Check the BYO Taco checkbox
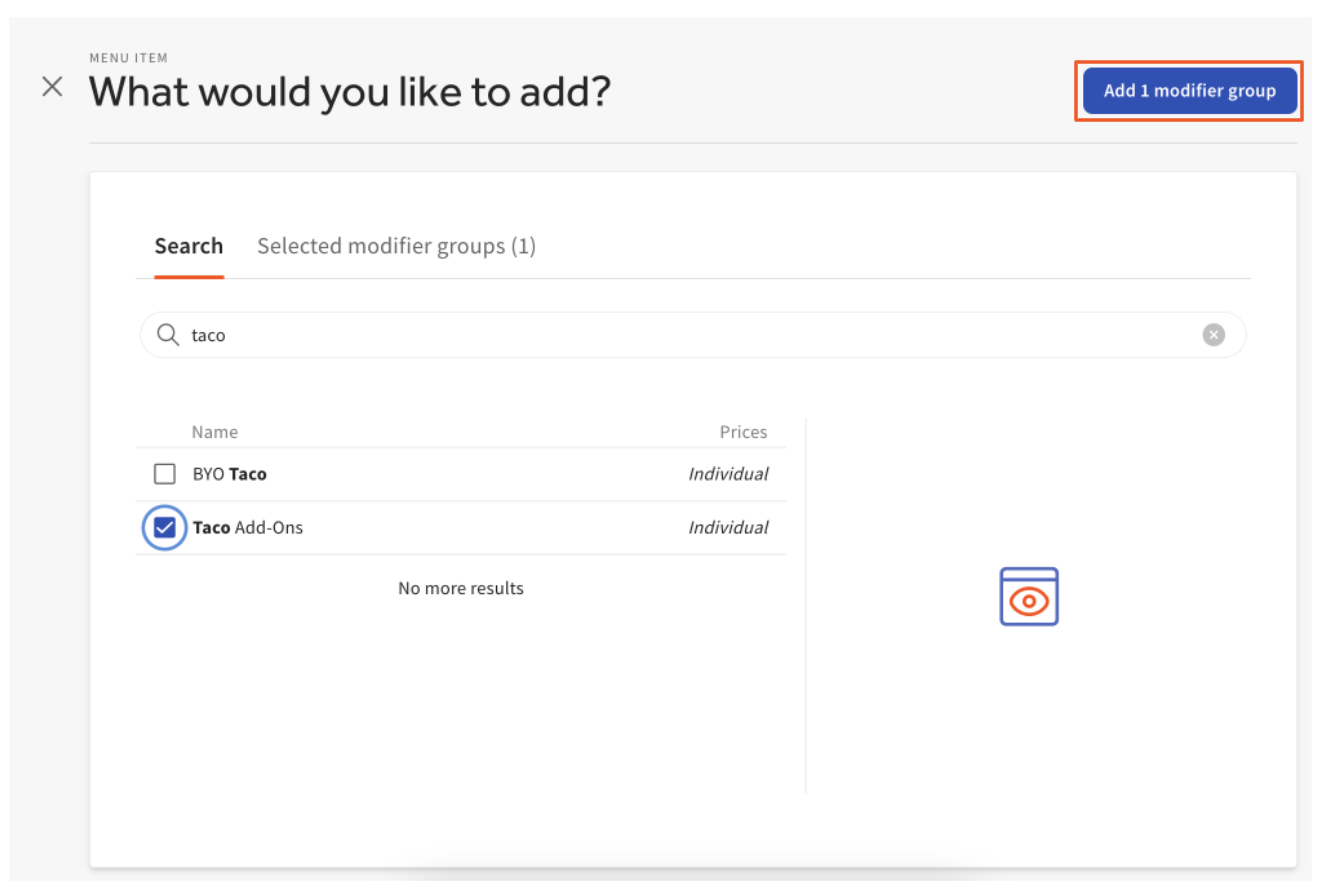Viewport: 1328px width, 890px height. [165, 474]
